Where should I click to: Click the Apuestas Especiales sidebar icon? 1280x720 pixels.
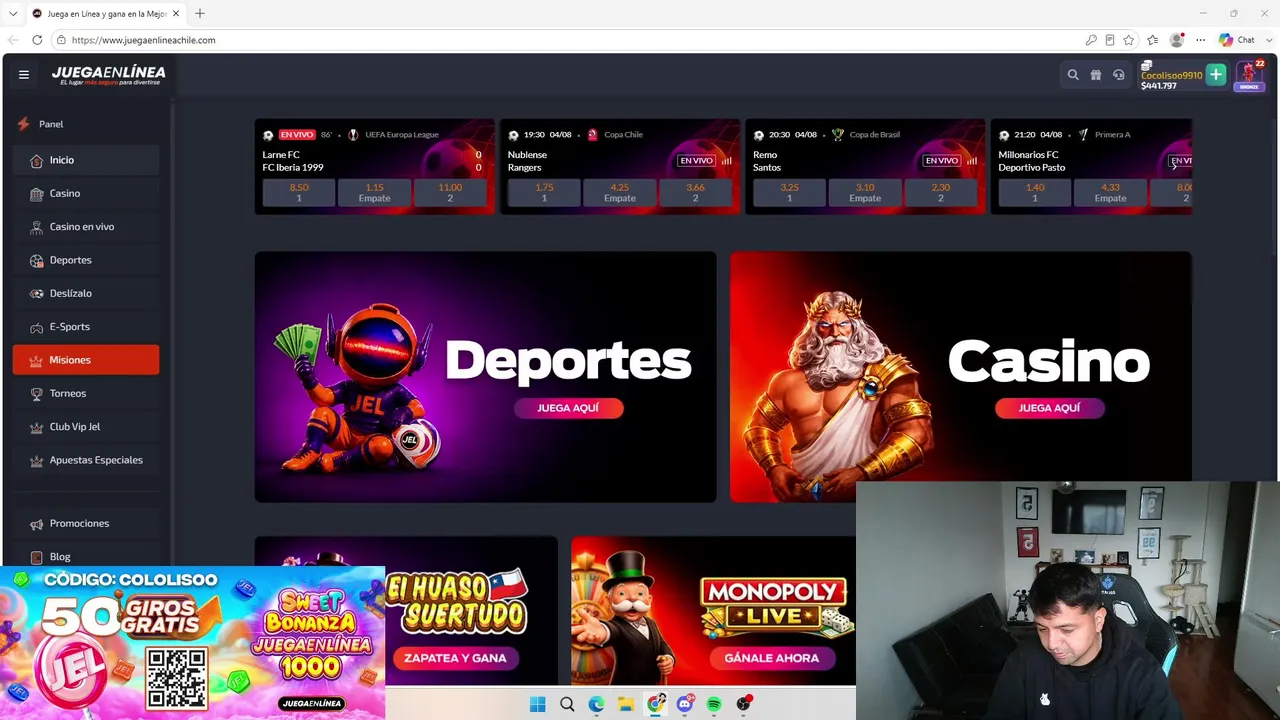tap(37, 460)
